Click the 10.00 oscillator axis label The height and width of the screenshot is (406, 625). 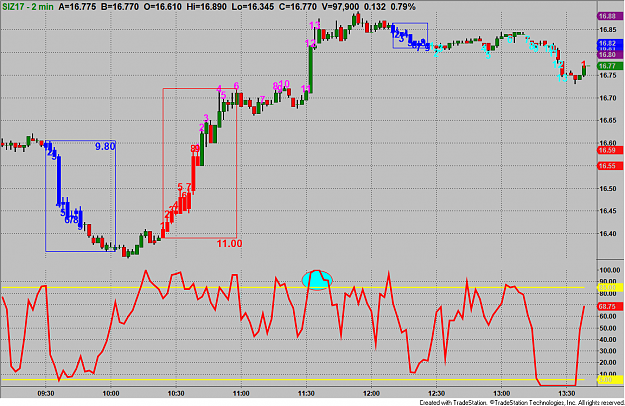[609, 374]
